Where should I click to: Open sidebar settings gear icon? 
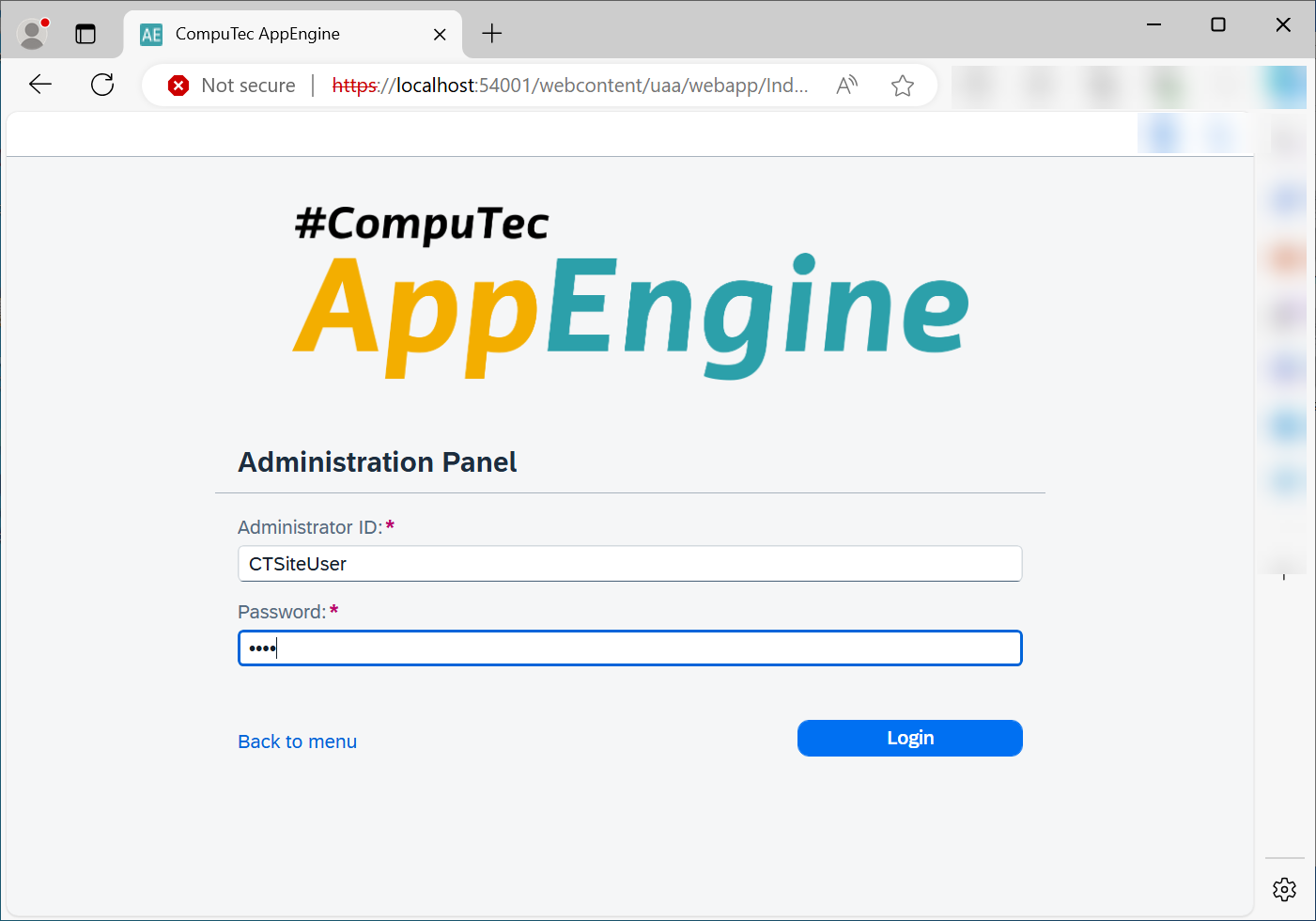pos(1284,889)
